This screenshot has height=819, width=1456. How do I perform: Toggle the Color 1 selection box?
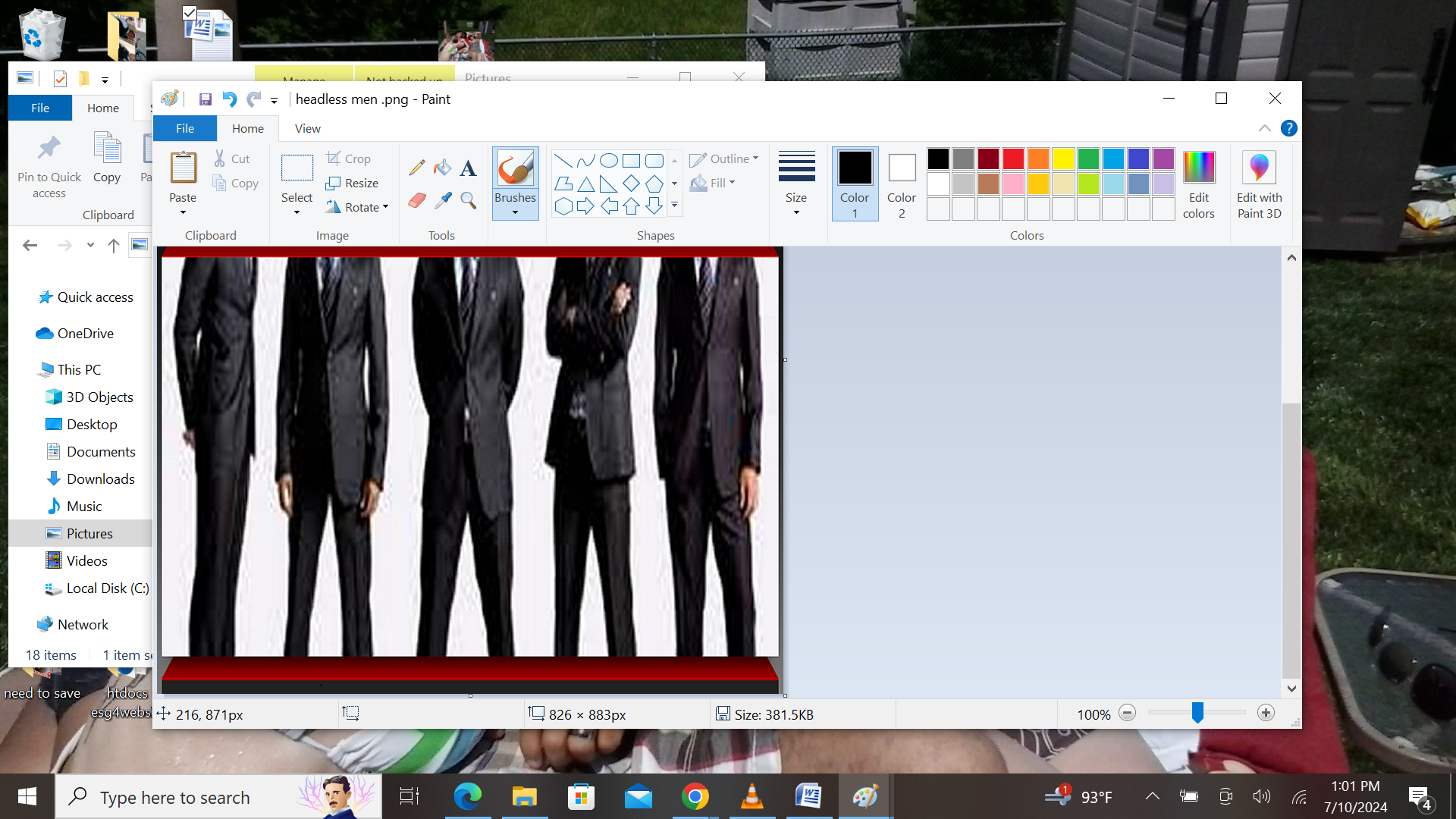855,183
